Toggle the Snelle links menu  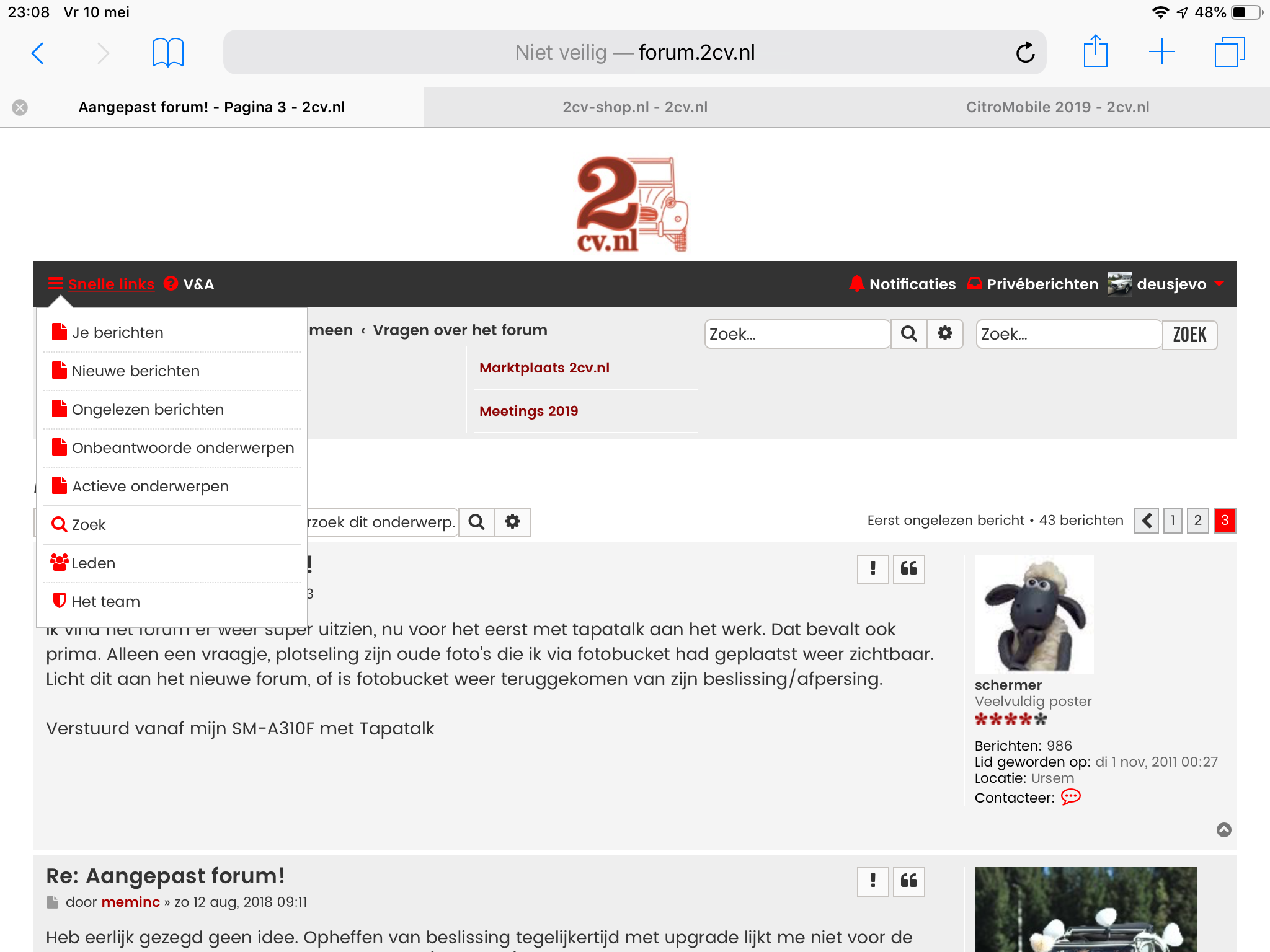(102, 284)
